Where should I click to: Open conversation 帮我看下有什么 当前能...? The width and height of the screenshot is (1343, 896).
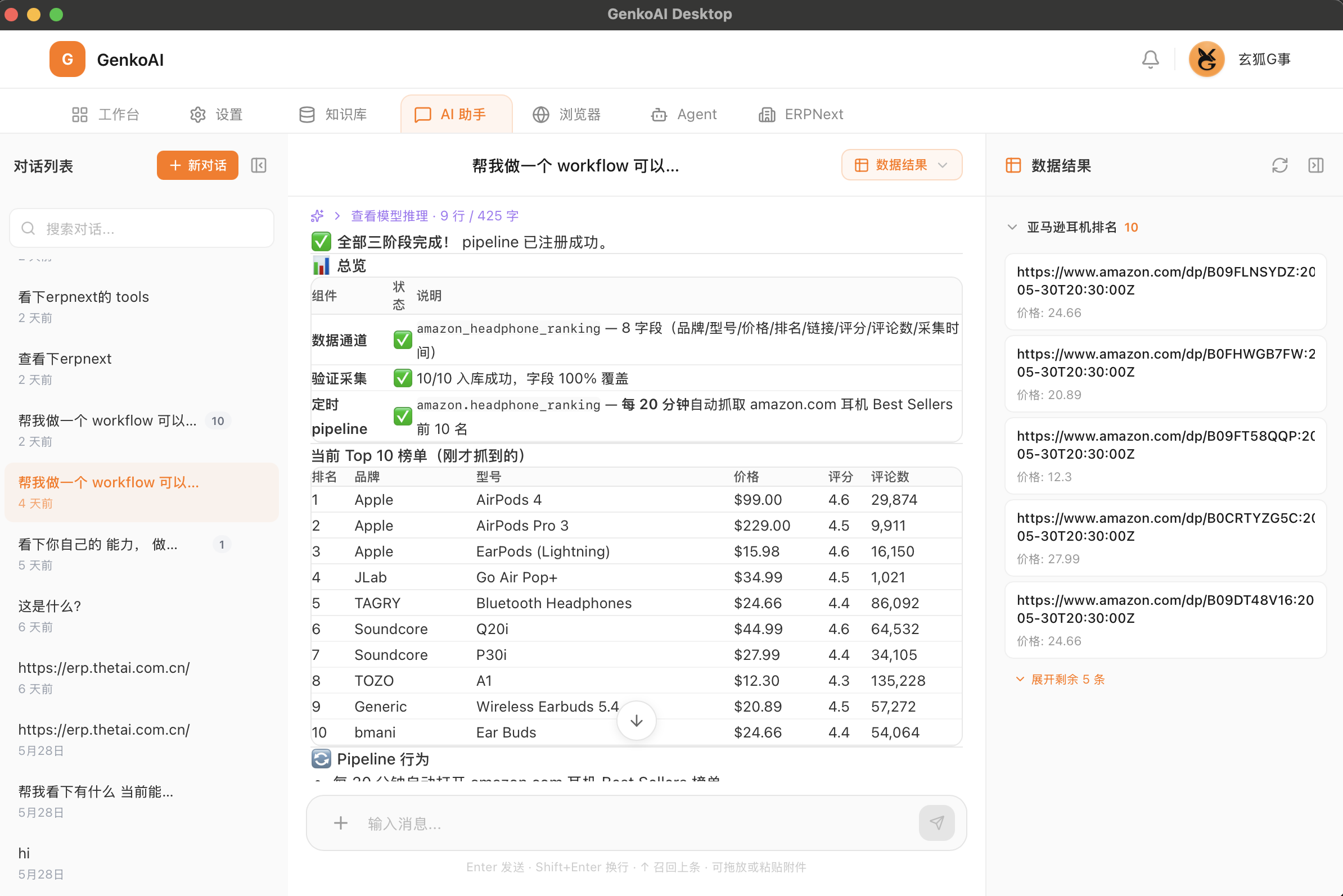(x=142, y=800)
